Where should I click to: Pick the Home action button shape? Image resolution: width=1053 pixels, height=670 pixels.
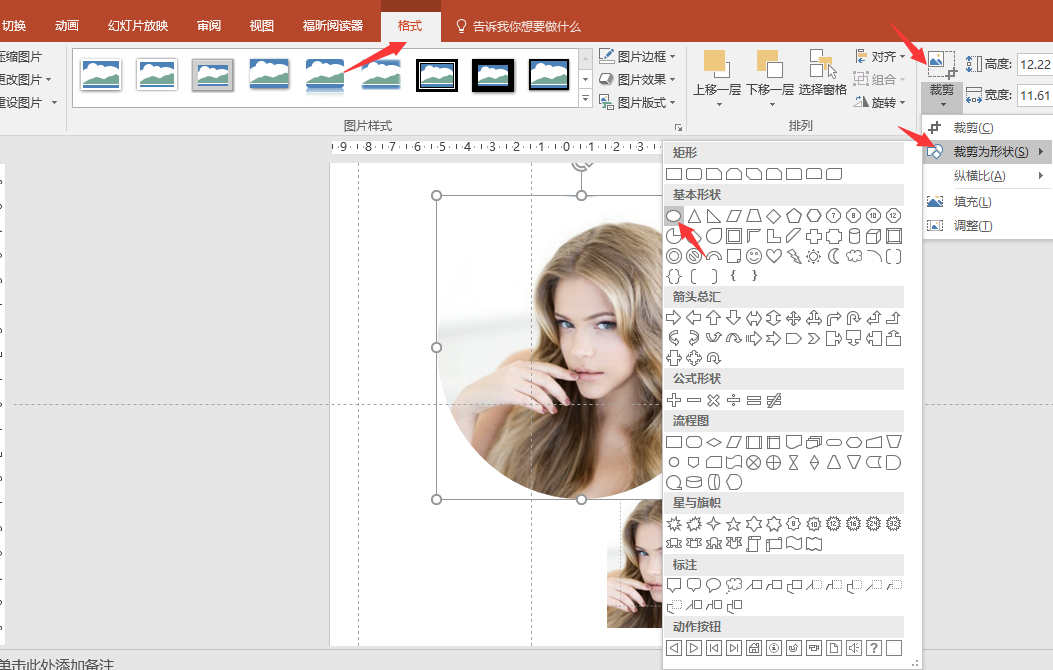point(754,648)
